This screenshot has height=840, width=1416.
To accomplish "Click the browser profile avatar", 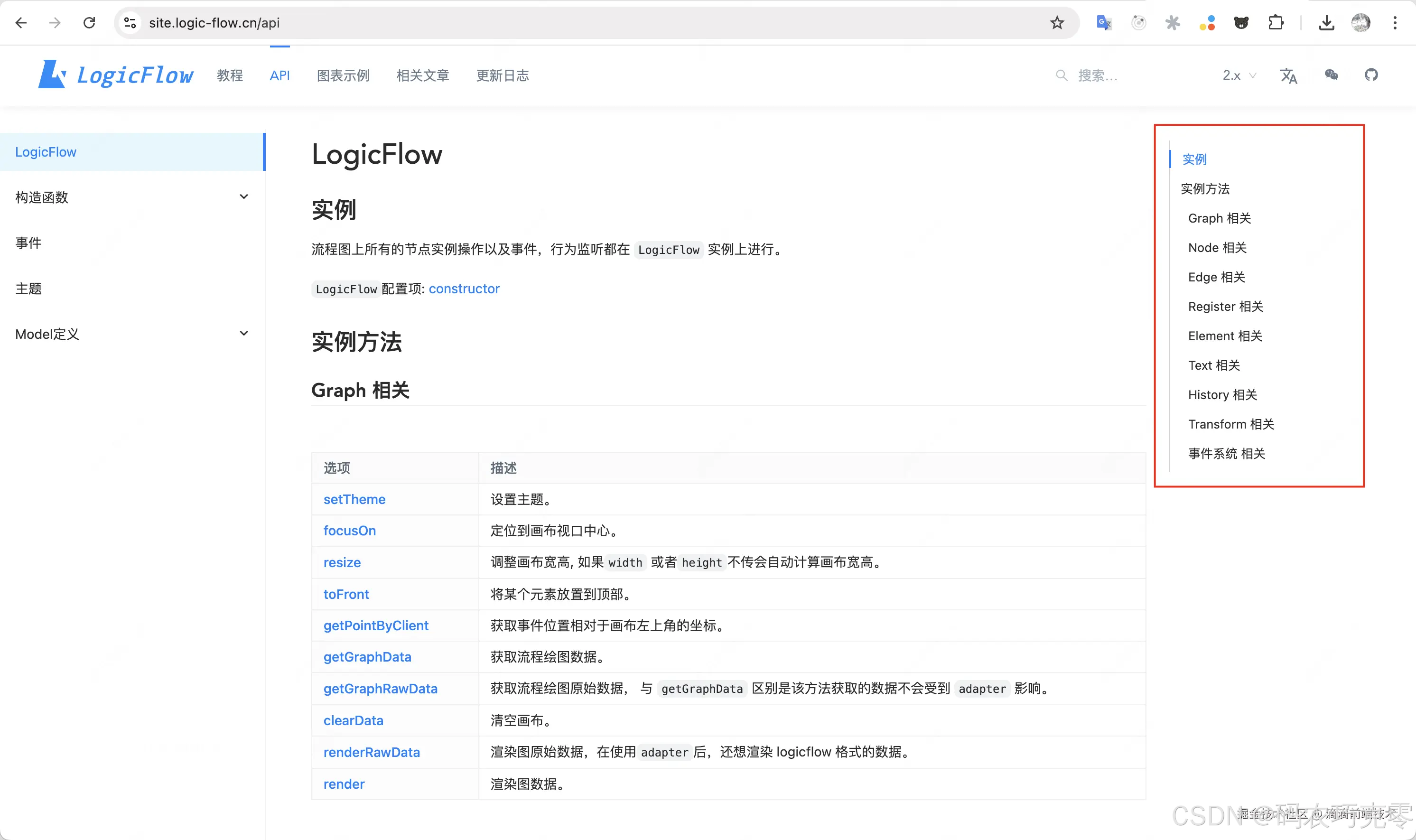I will (x=1360, y=22).
